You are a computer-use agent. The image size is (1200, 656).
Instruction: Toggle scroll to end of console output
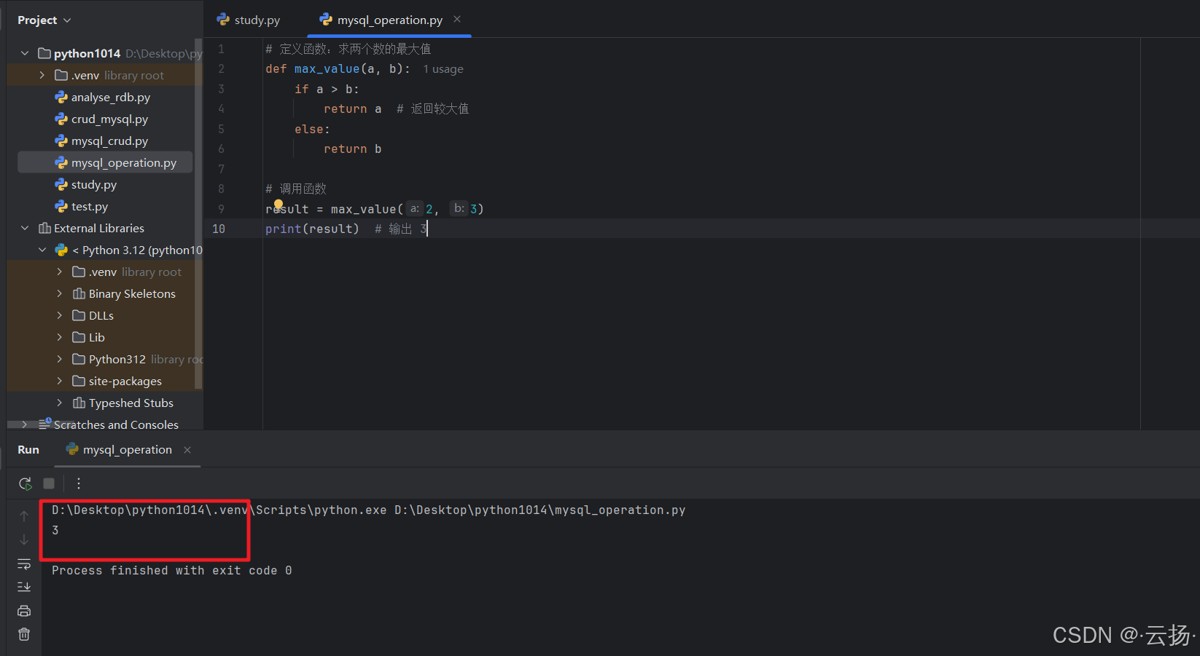[24, 587]
